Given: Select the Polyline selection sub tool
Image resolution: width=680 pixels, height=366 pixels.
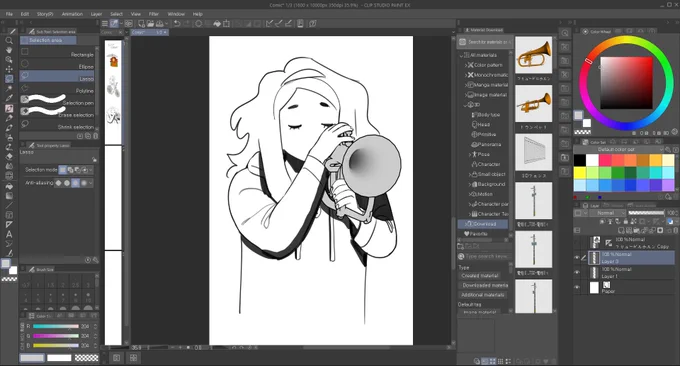Looking at the screenshot, I should (57, 88).
